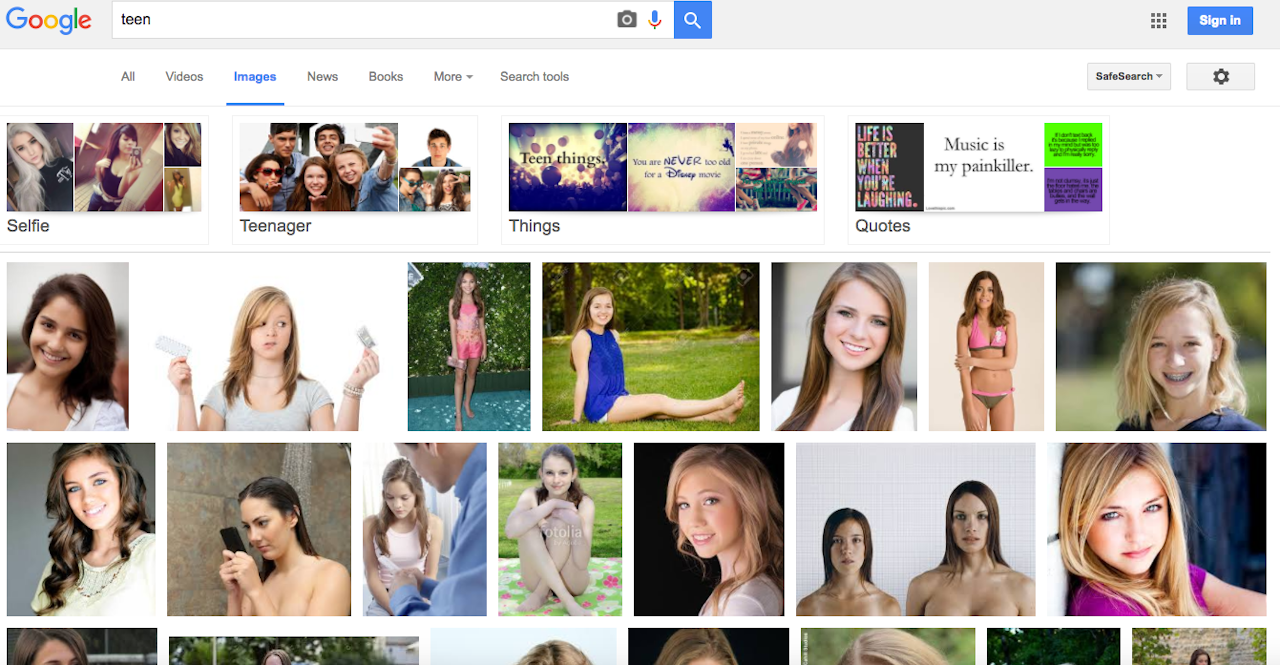Open the SafeSearch dropdown

tap(1128, 76)
